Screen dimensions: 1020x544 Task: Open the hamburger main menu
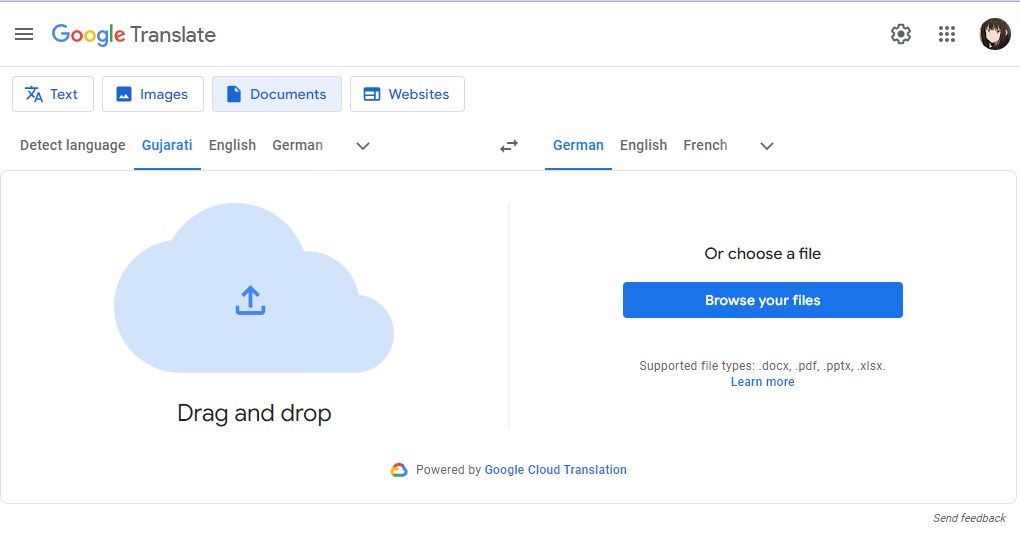[24, 34]
